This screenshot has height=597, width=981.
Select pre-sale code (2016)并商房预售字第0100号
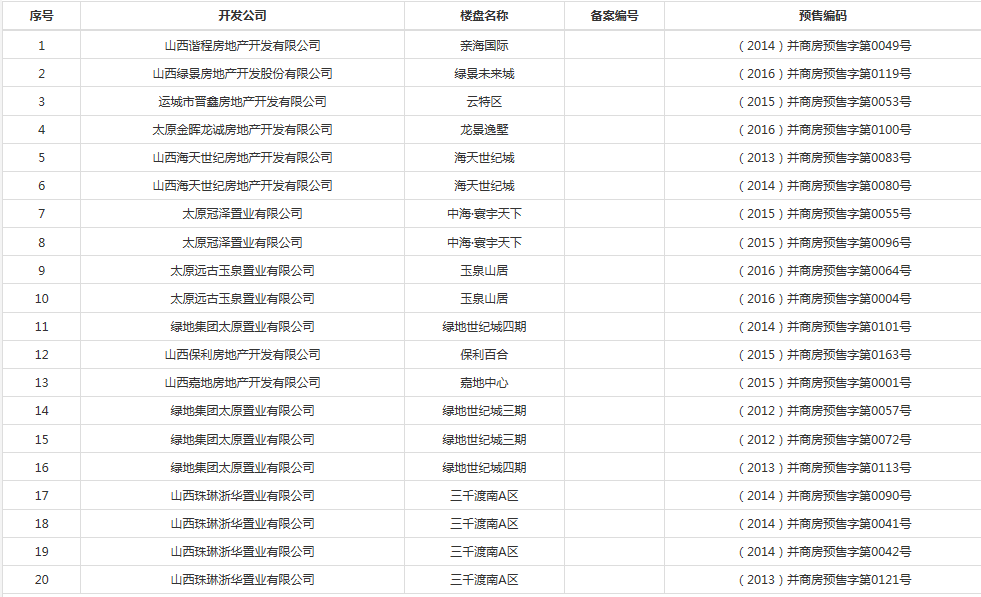(823, 130)
